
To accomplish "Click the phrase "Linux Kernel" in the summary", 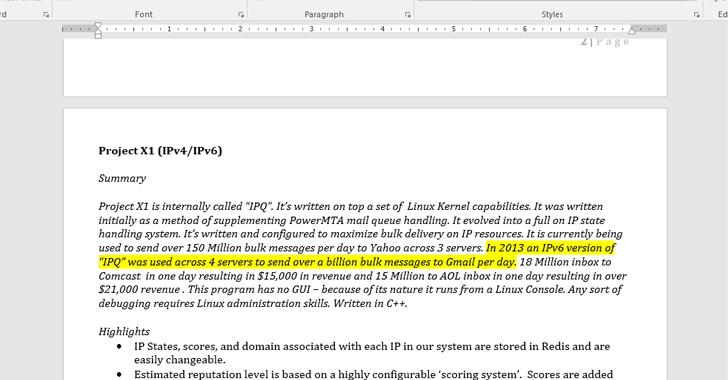I will [x=438, y=206].
